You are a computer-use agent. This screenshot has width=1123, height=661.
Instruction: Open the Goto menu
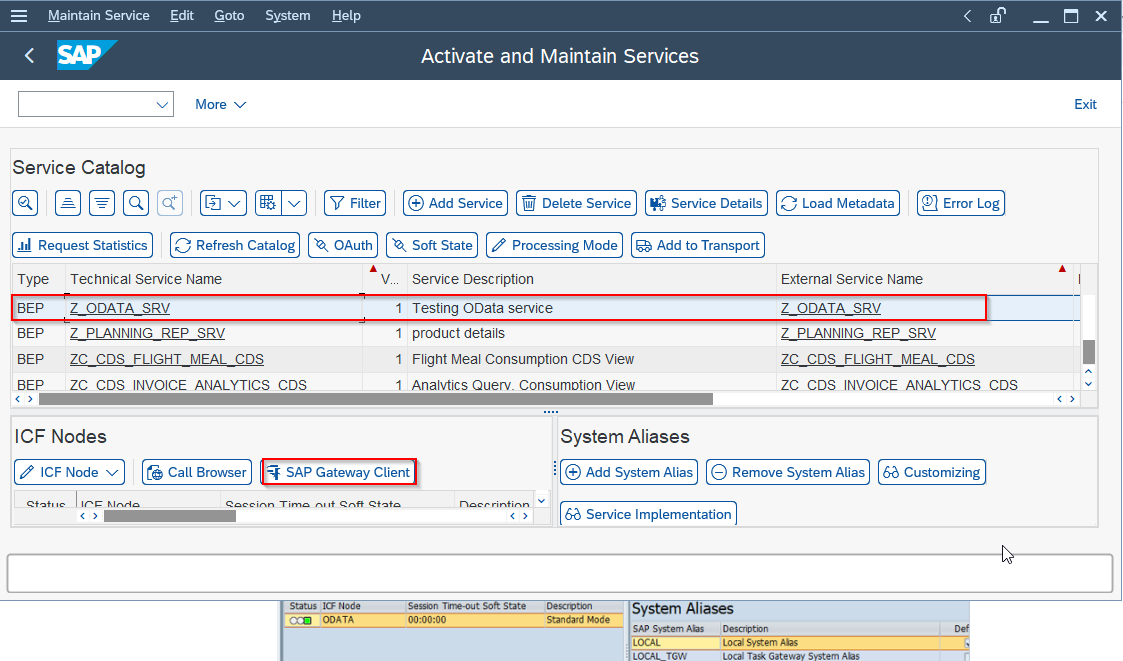coord(229,16)
